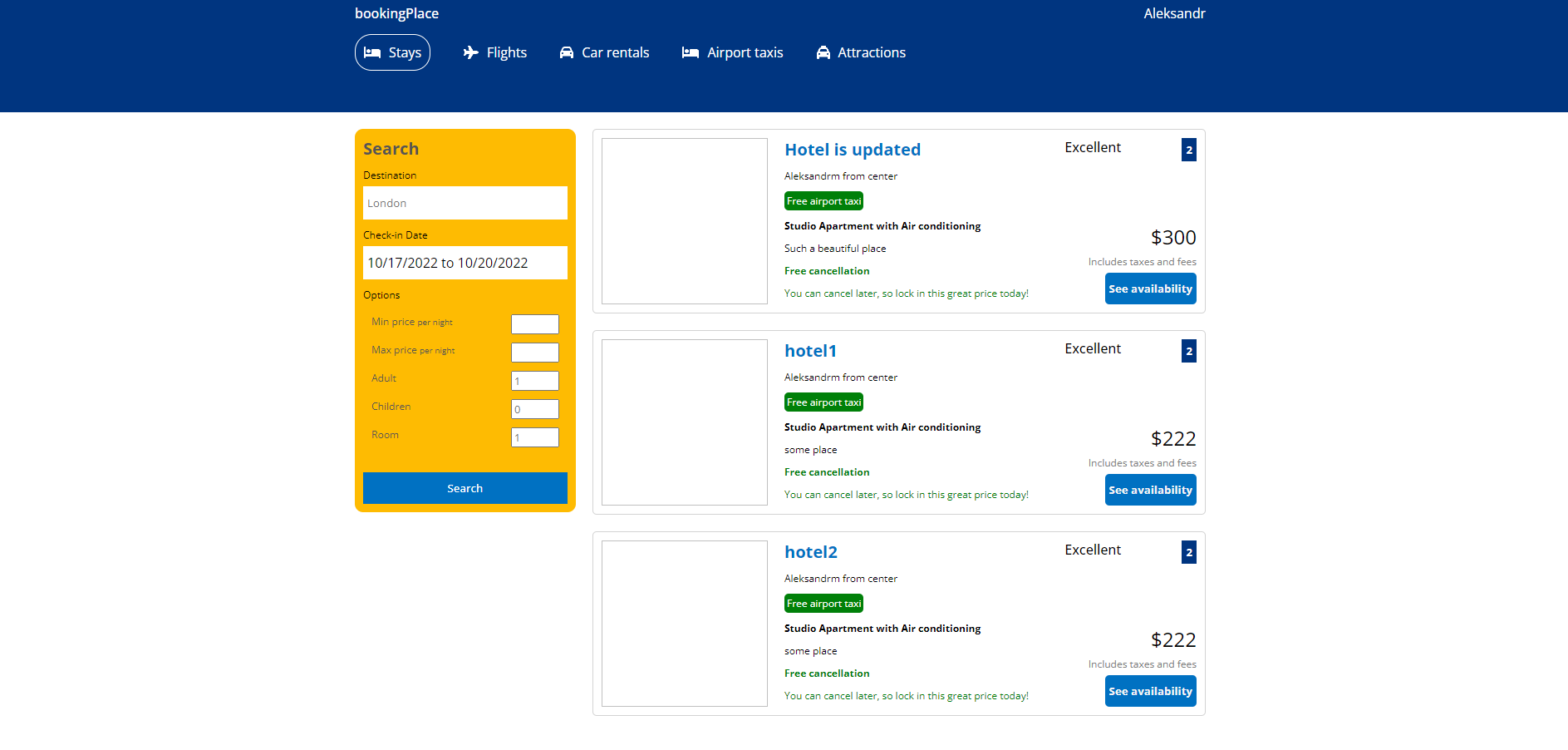Click the Min price per night field

535,324
